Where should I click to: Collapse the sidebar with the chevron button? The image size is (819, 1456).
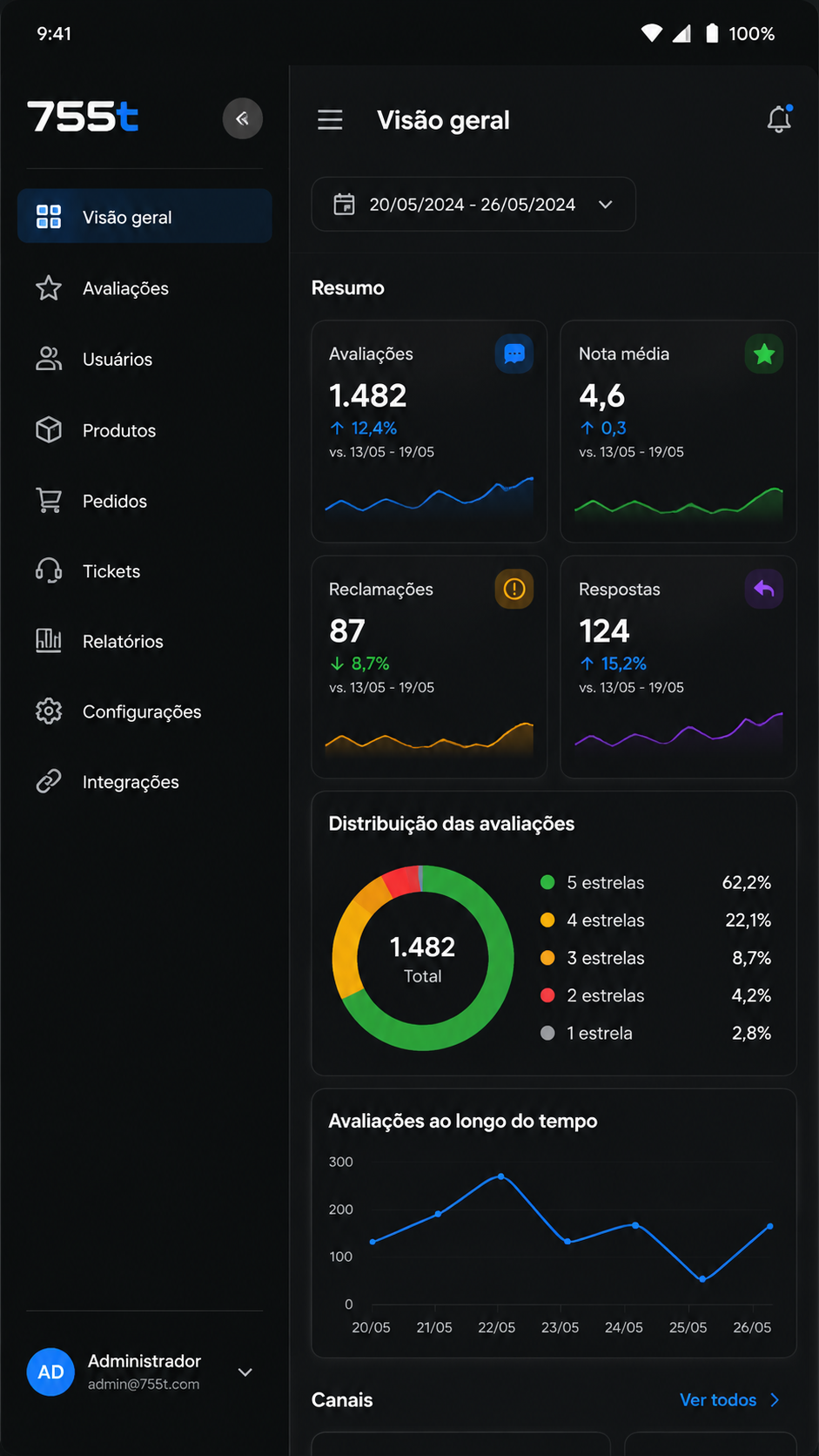[x=242, y=118]
